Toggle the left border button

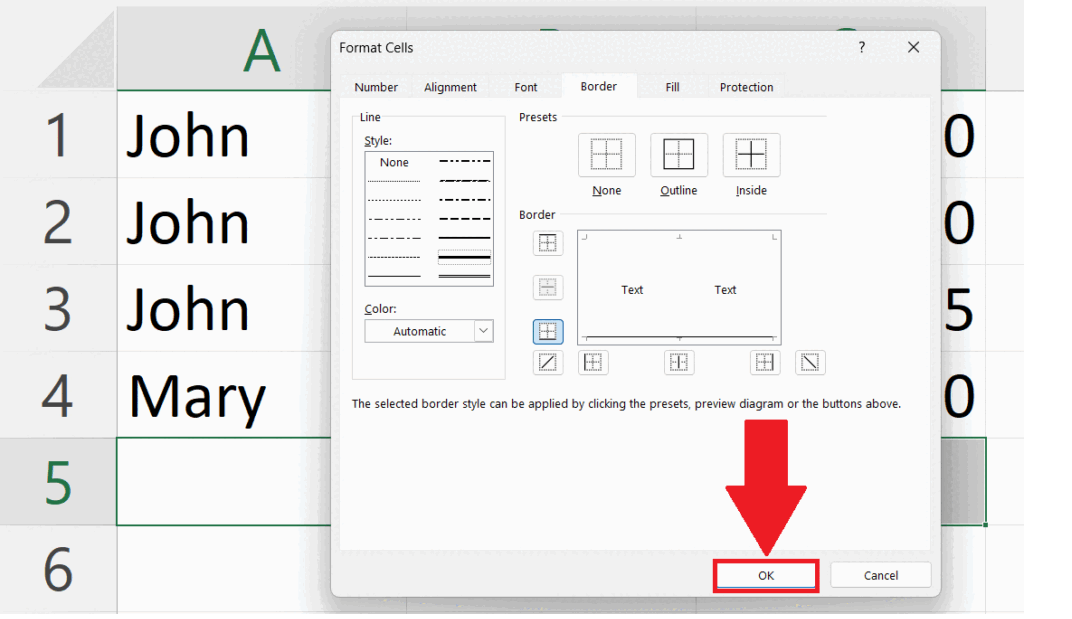coord(593,363)
